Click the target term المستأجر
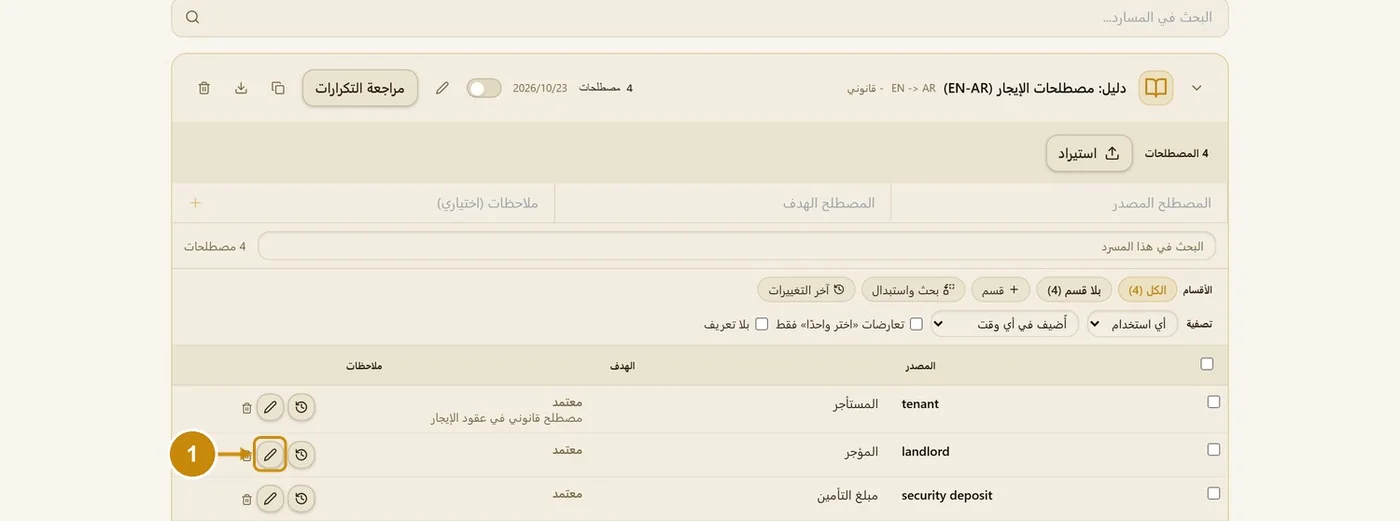The height and width of the screenshot is (521, 1400). coord(856,404)
